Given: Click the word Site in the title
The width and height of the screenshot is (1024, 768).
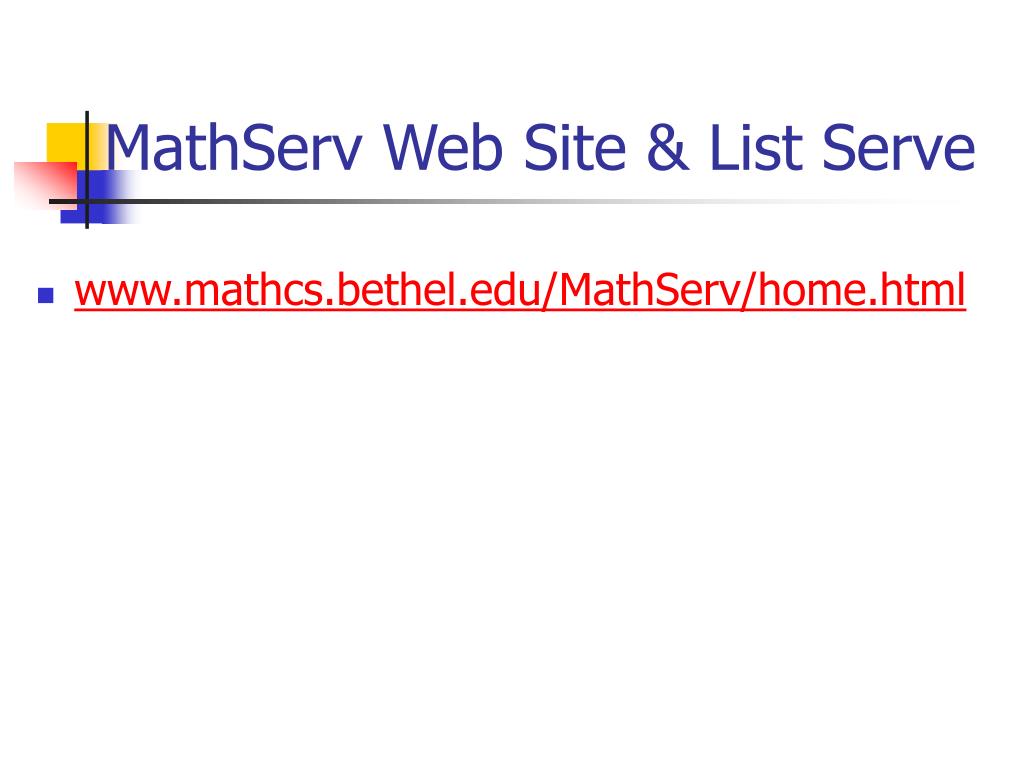Looking at the screenshot, I should [x=575, y=148].
